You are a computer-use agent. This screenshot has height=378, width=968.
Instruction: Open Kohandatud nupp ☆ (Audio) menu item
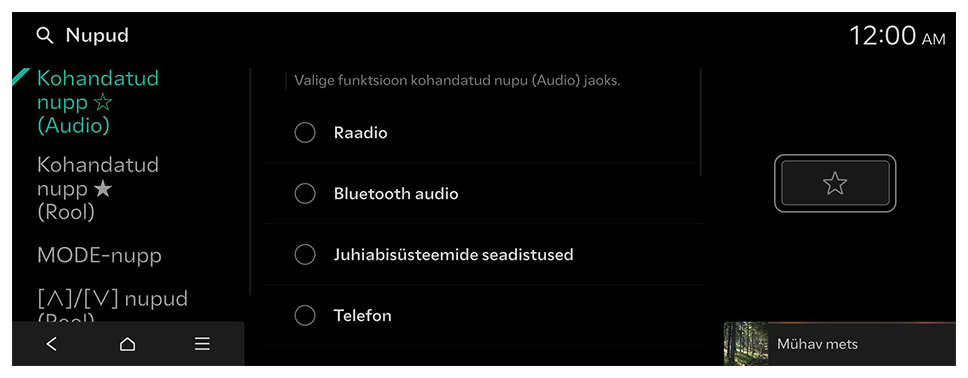(x=98, y=102)
